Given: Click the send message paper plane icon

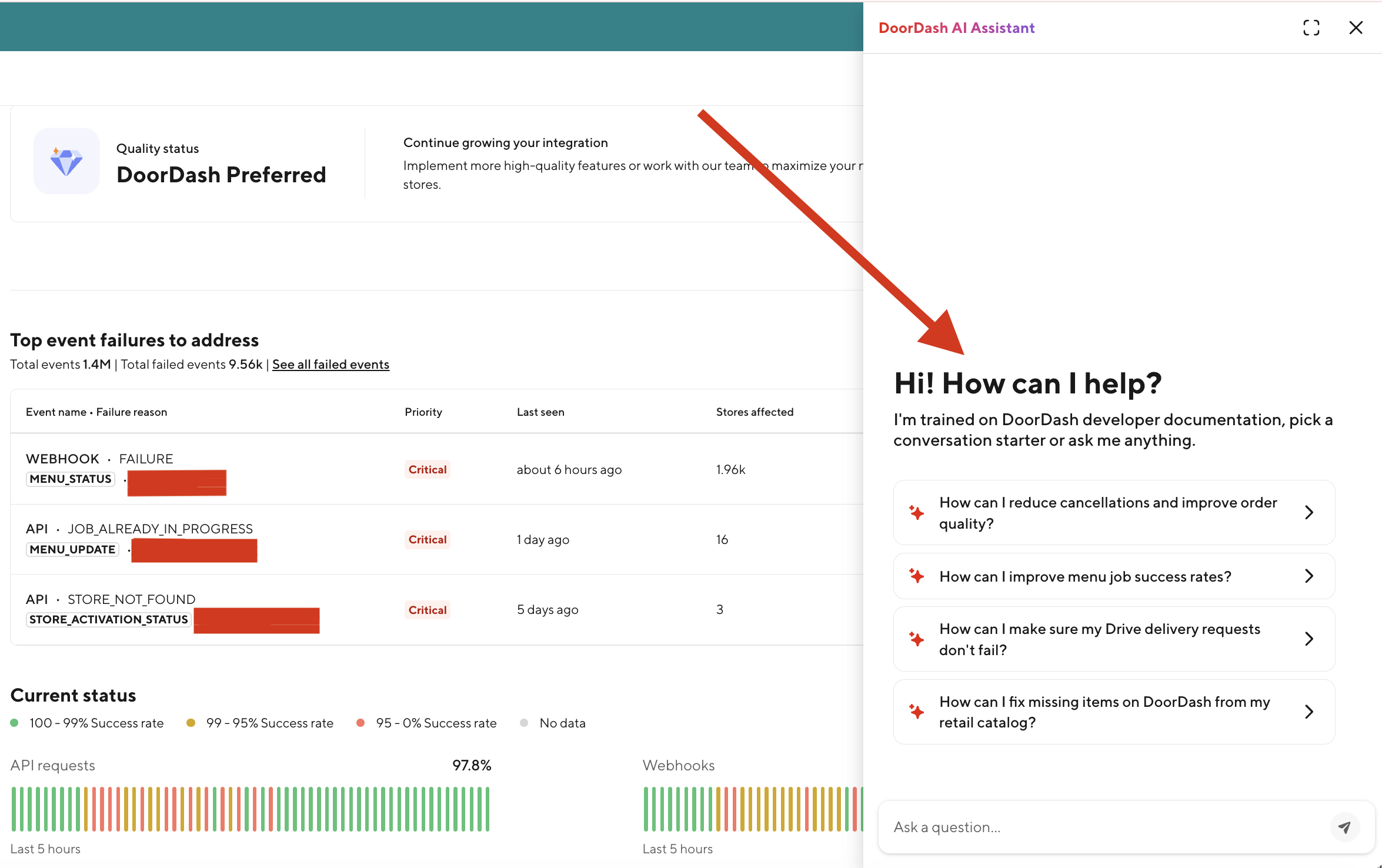Looking at the screenshot, I should [1344, 827].
